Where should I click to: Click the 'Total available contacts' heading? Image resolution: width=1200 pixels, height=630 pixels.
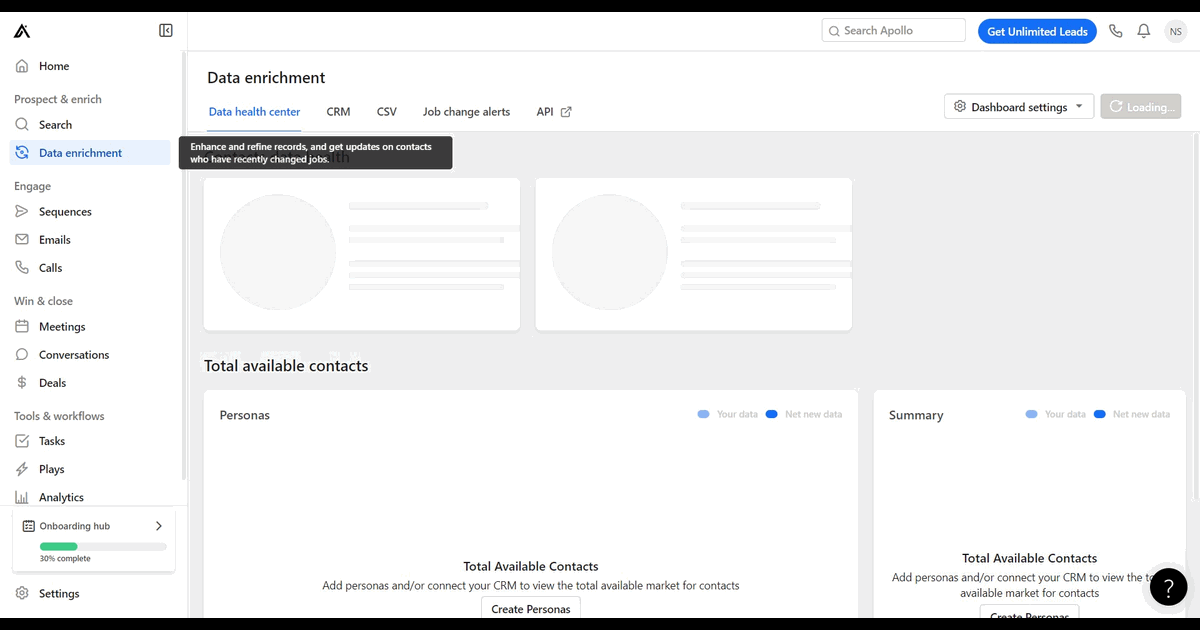coord(286,366)
